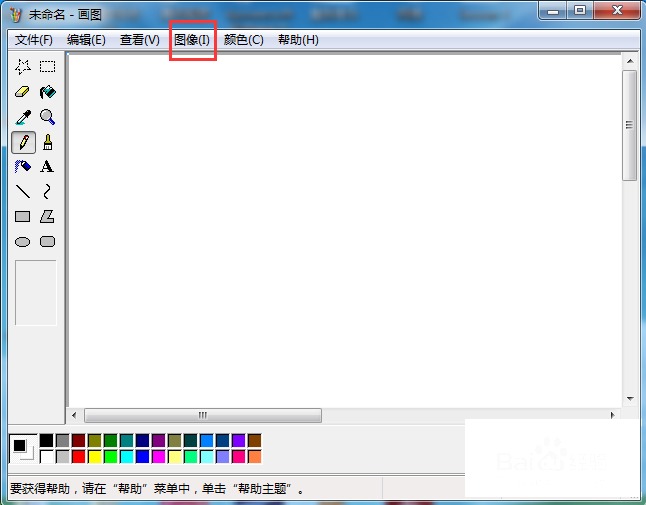The image size is (646, 505).
Task: Pick the orange swatch
Action: coord(255,456)
